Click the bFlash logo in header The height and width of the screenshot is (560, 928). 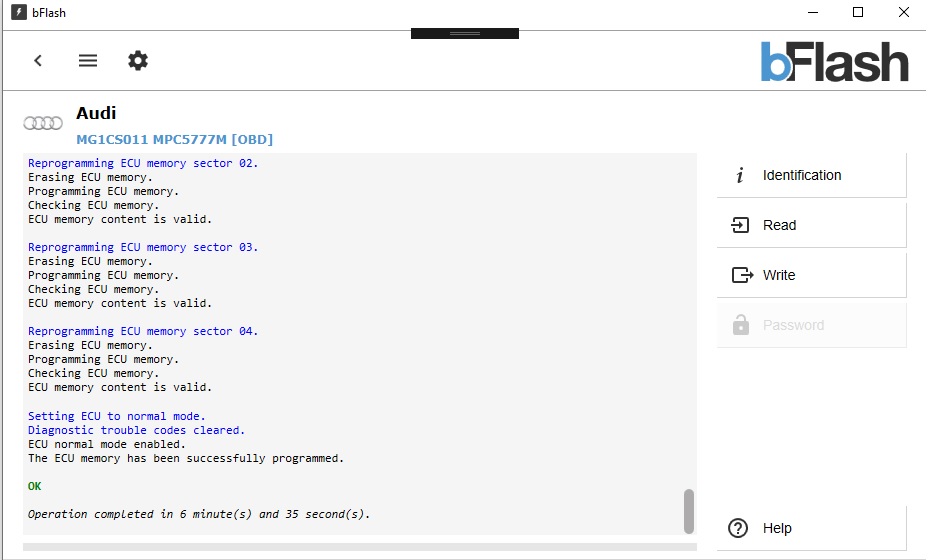pyautogui.click(x=834, y=62)
